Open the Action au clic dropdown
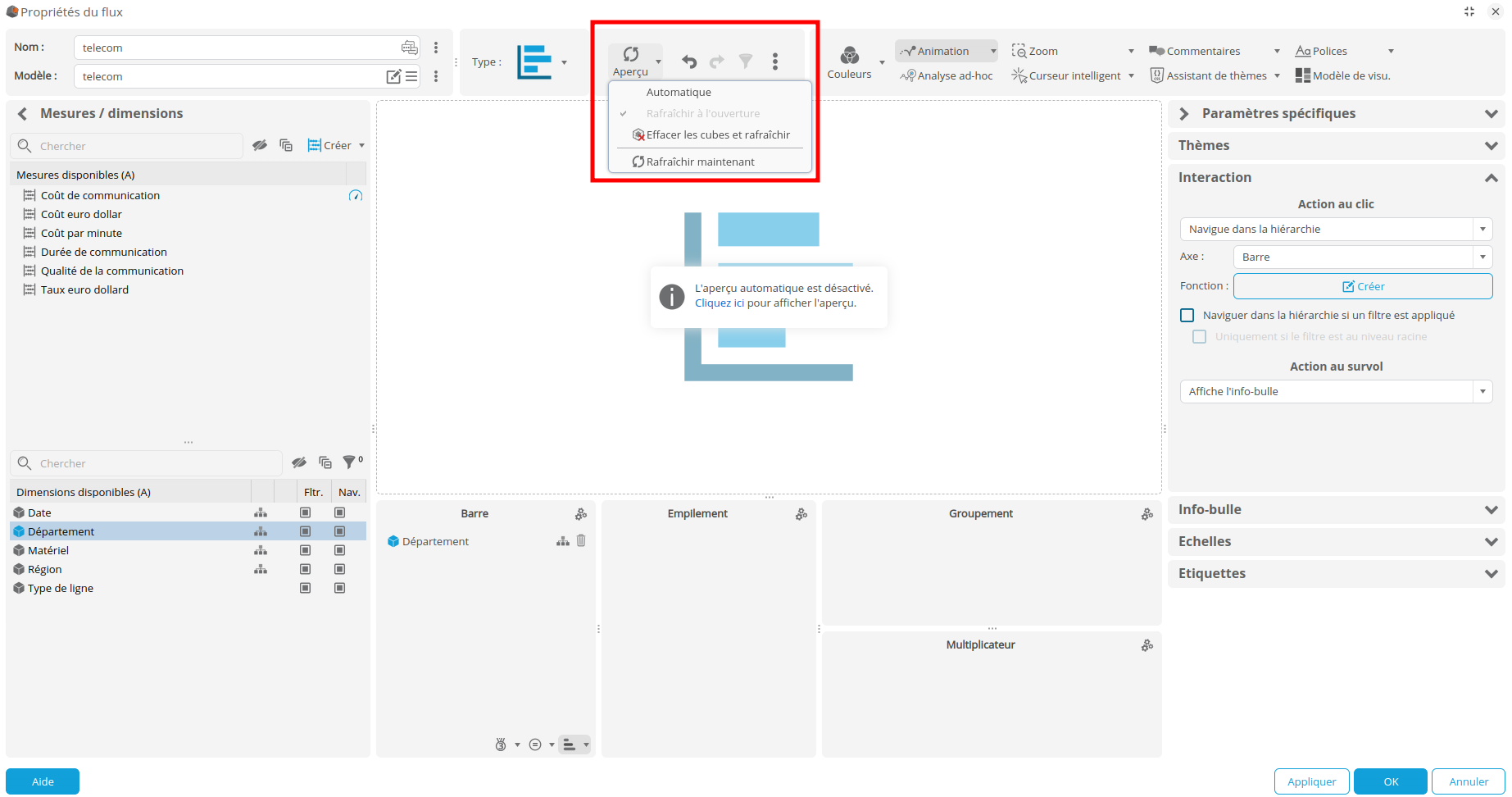Image resolution: width=1512 pixels, height=797 pixels. pyautogui.click(x=1335, y=229)
